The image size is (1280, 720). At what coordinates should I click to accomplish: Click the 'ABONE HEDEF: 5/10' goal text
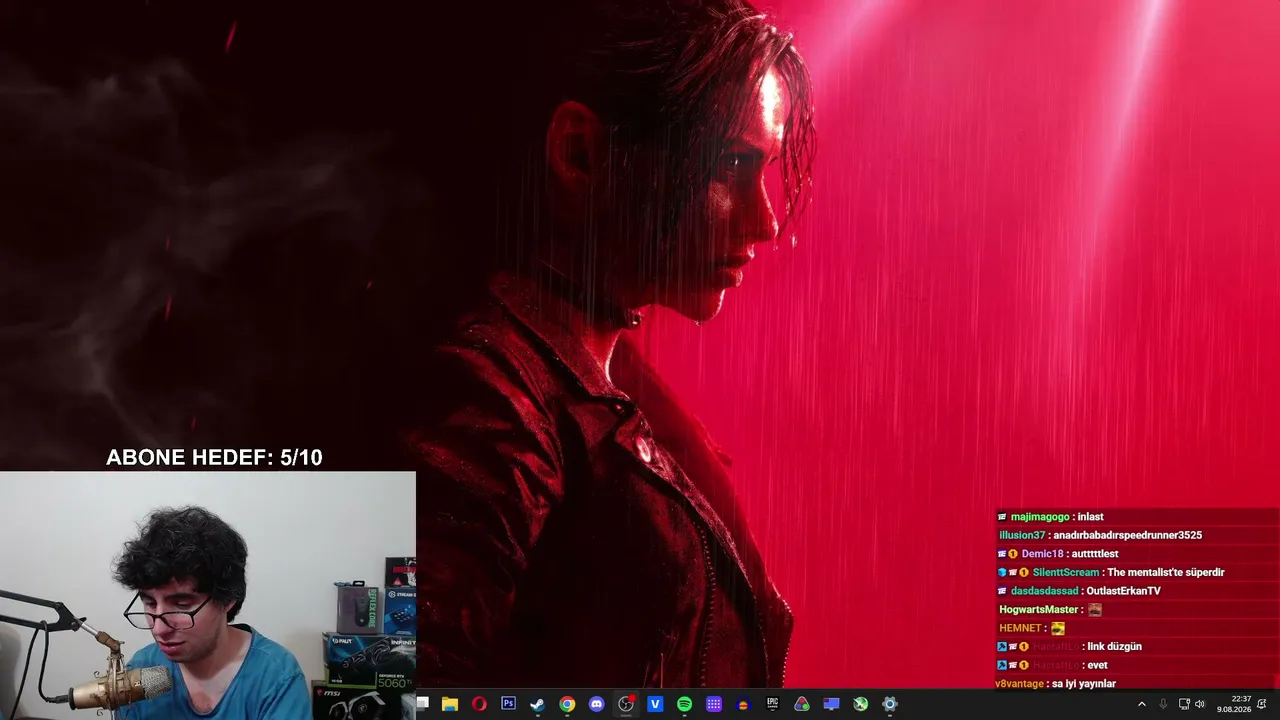pos(214,458)
